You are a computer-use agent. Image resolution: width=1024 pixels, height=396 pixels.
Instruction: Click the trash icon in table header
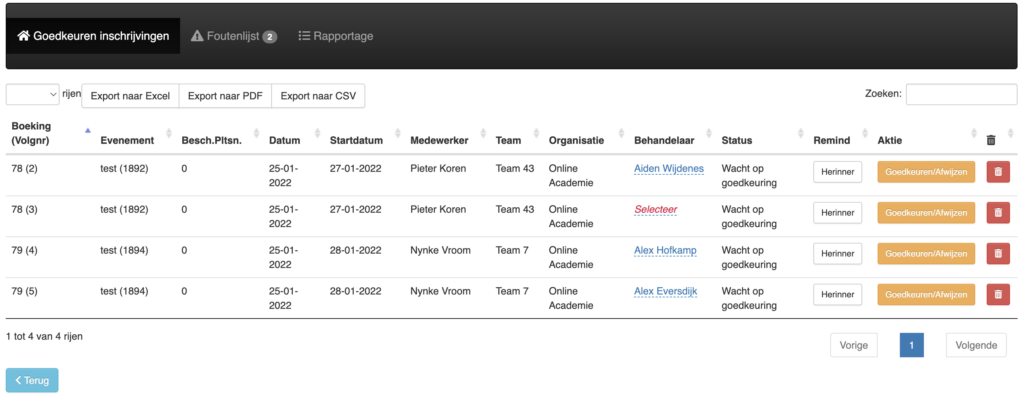pos(991,140)
